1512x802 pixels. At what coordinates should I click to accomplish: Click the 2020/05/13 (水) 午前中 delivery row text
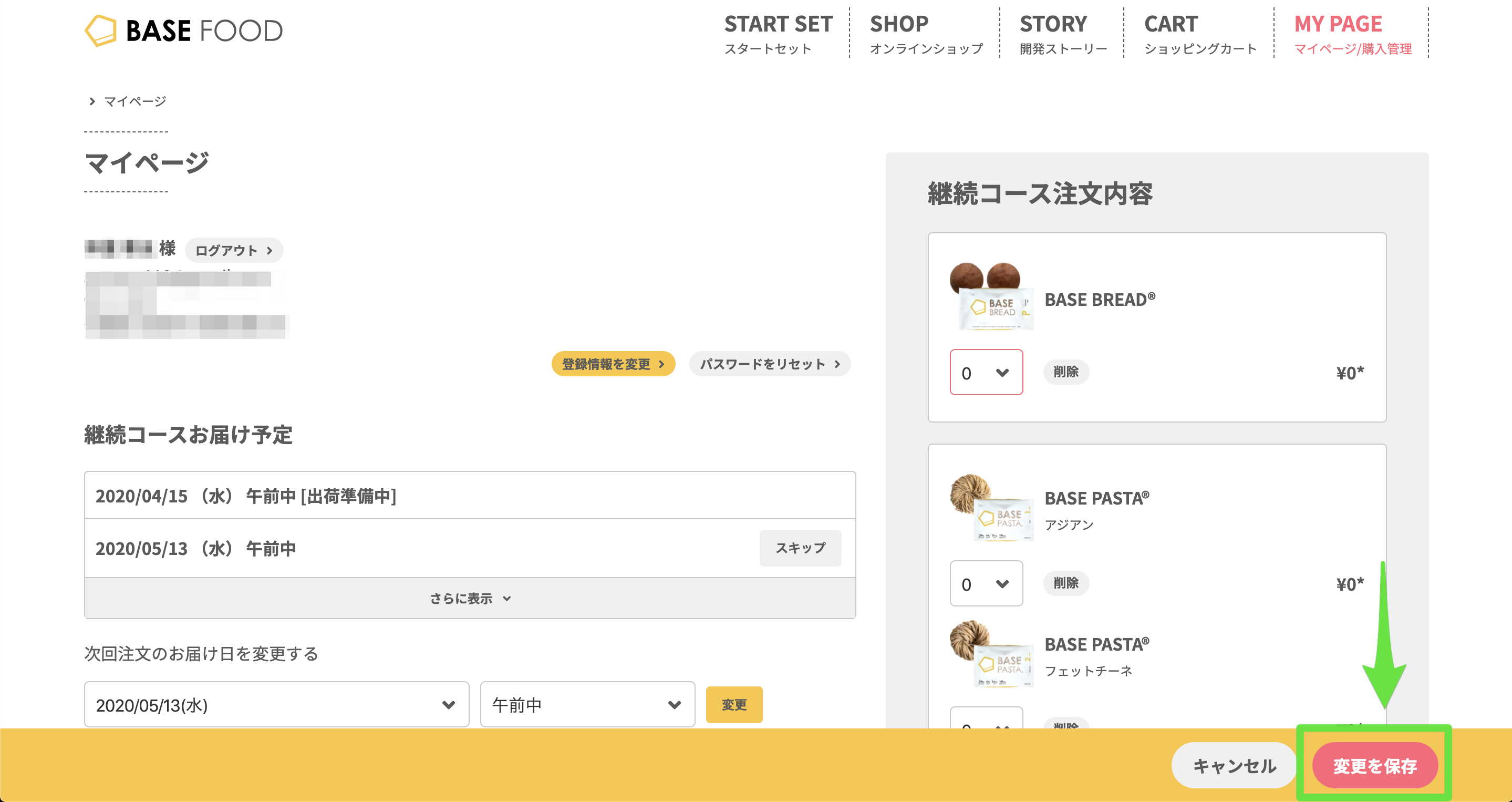pyautogui.click(x=195, y=549)
